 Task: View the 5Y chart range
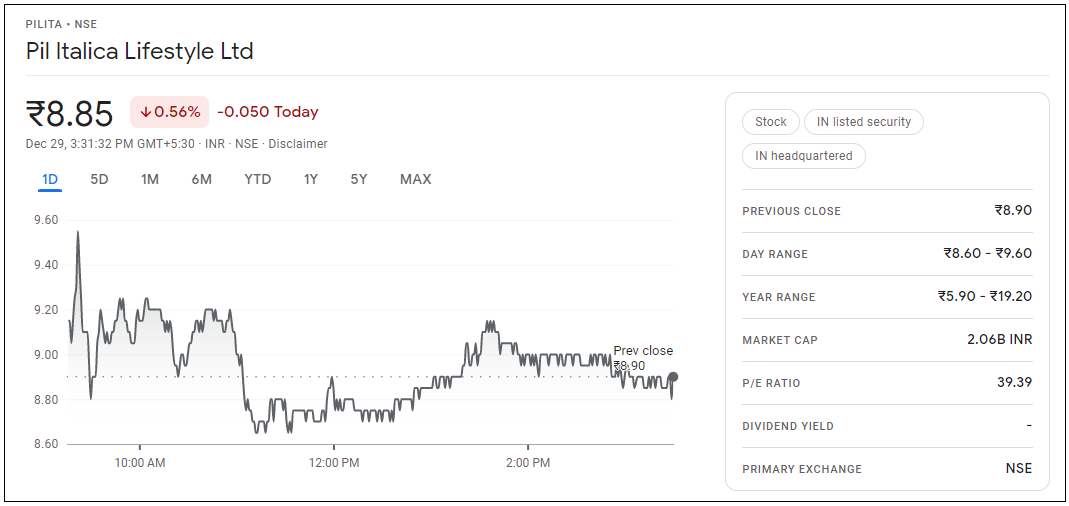point(359,179)
